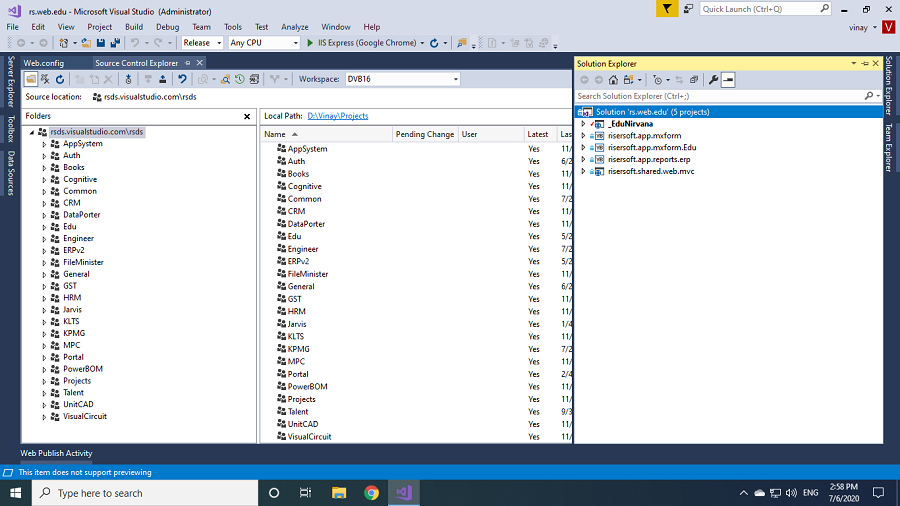Collapse the rsds.visualstudio.com\rsds root node
Image resolution: width=900 pixels, height=506 pixels.
[x=32, y=132]
